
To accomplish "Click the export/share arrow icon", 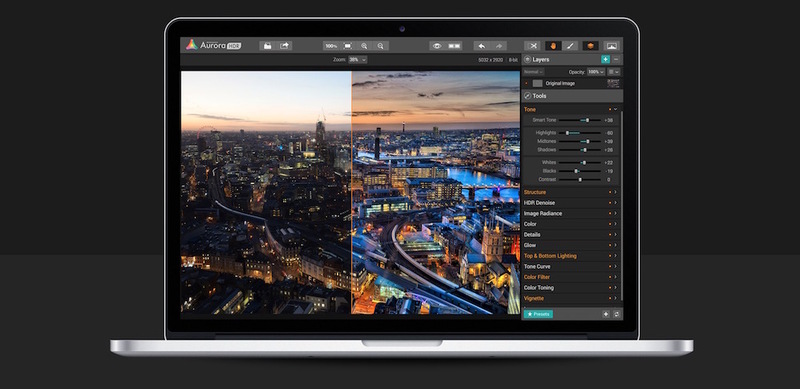I will (284, 46).
